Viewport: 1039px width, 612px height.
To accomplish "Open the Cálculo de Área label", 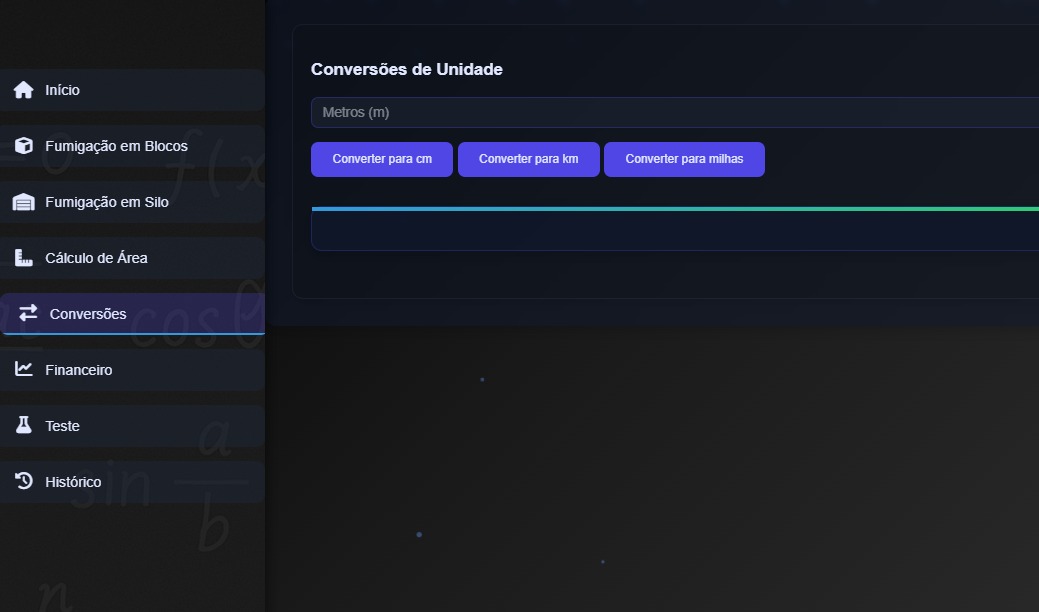I will tap(96, 258).
